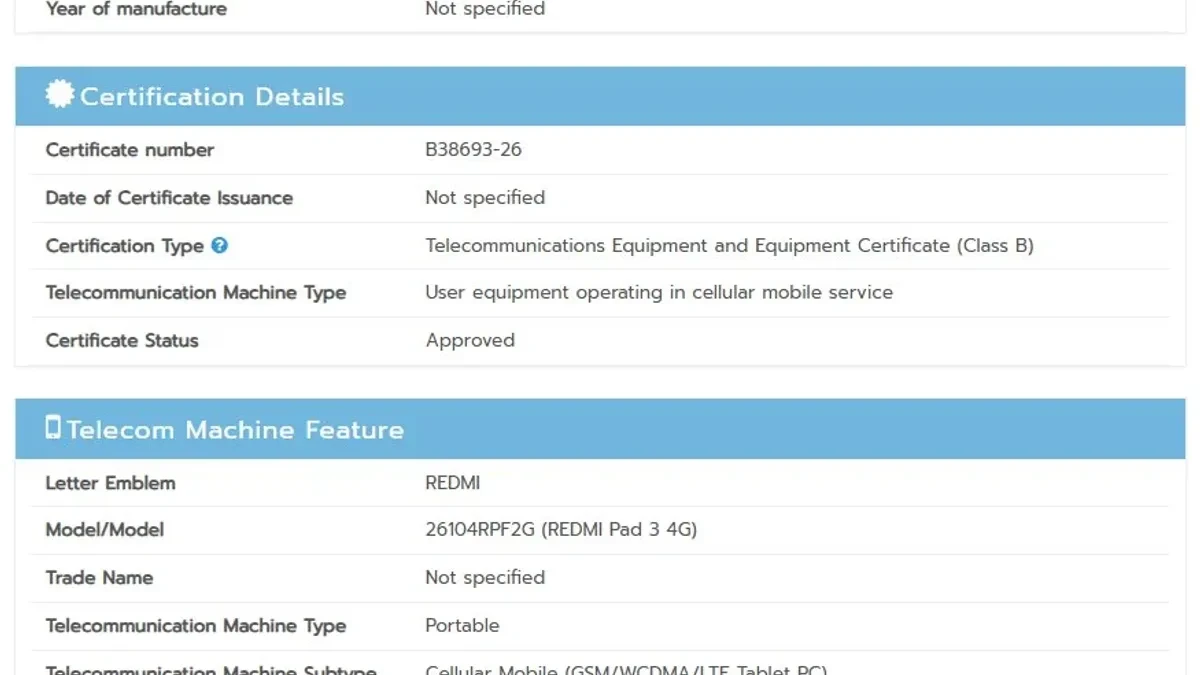Screen dimensions: 1200x675
Task: Select model value 26104RPF2G (REDMI Pad 3 4G)
Action: tap(561, 530)
